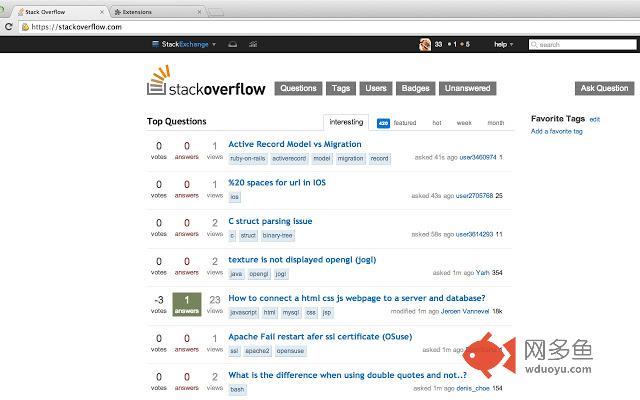This screenshot has width=640, height=400.
Task: Click the 420 featured count badge
Action: tap(383, 123)
